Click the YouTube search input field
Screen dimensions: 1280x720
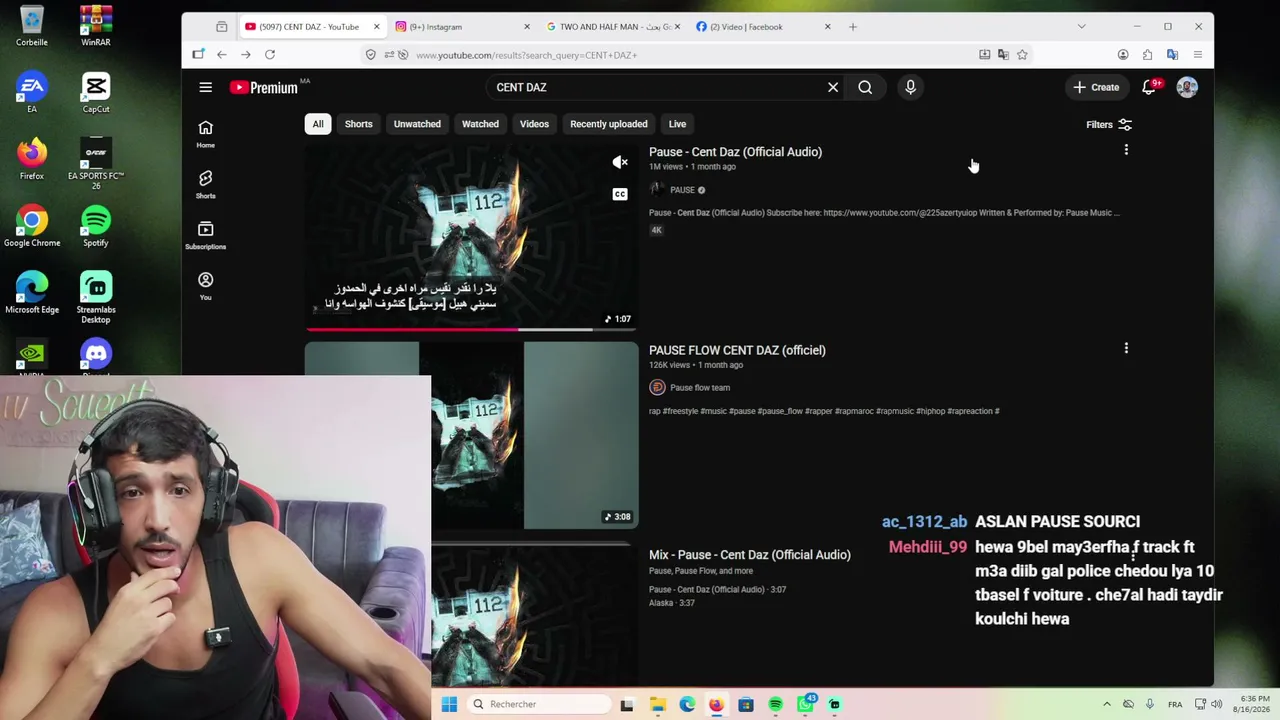point(657,87)
